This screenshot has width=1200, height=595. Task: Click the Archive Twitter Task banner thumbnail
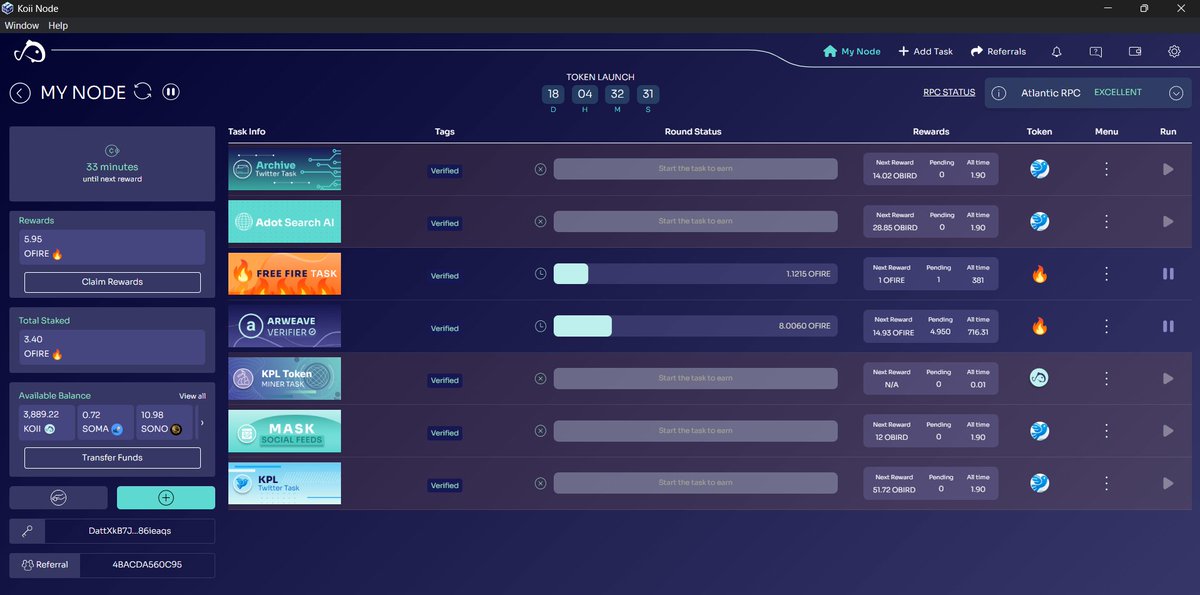click(284, 170)
